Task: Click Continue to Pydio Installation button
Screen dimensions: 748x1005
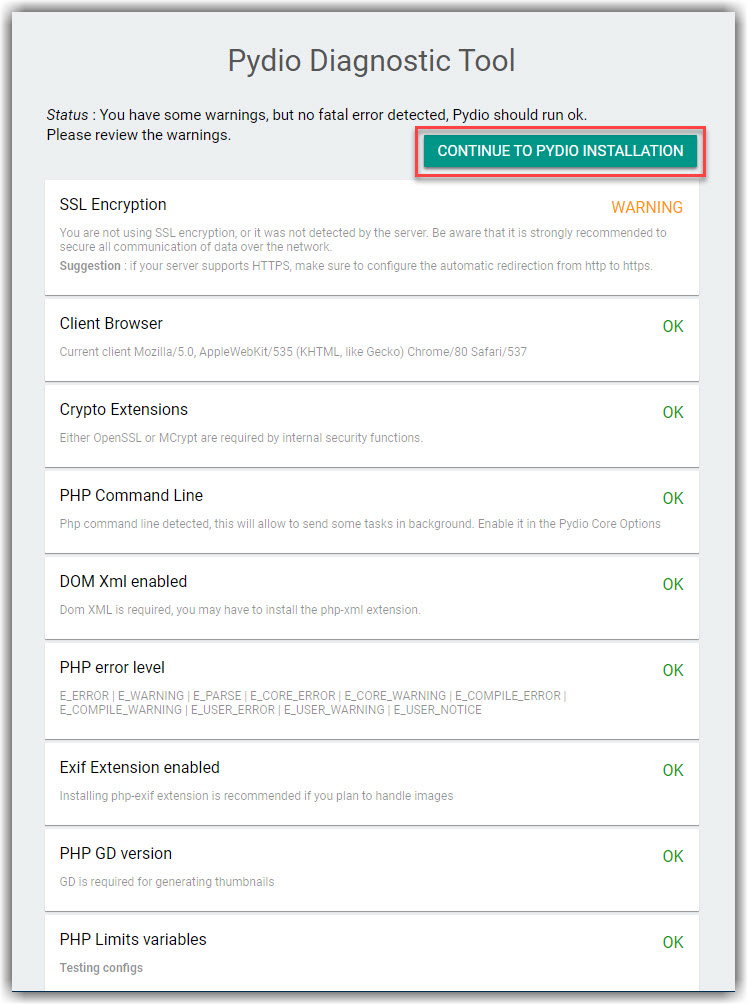Action: click(560, 151)
